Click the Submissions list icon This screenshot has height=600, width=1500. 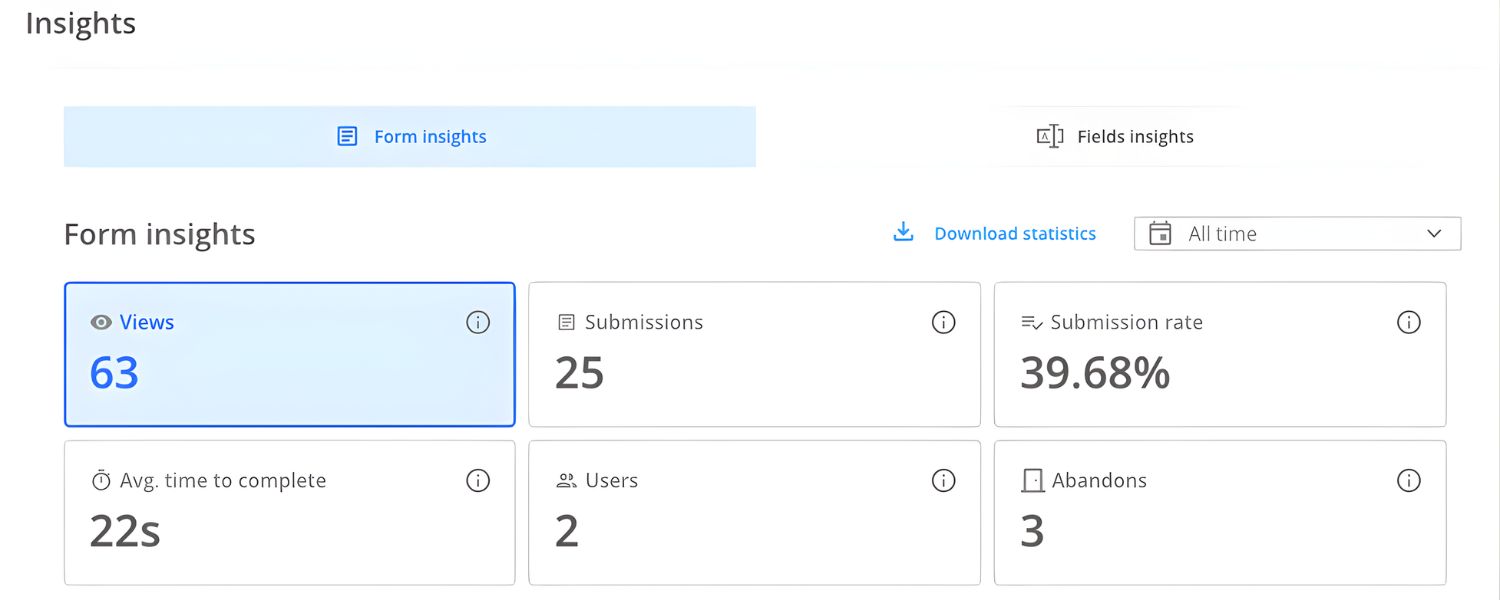coord(565,322)
